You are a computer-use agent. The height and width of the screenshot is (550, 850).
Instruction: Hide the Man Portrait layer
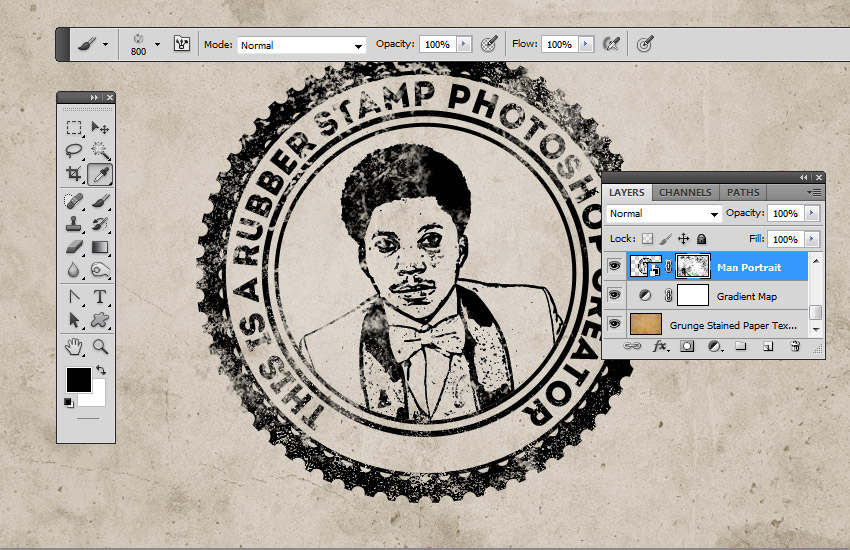615,266
